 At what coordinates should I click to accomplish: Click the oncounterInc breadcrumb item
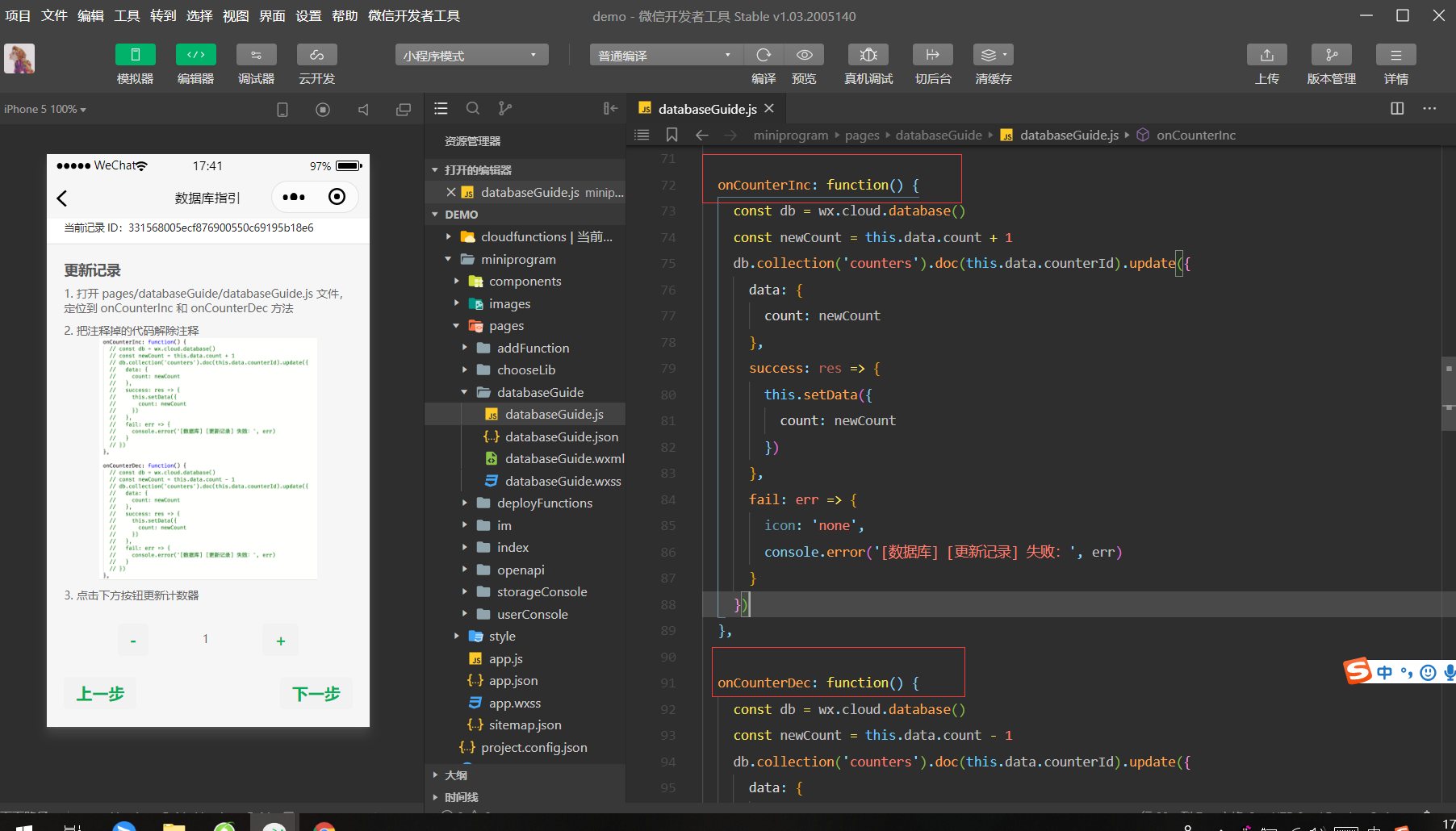tap(1195, 135)
